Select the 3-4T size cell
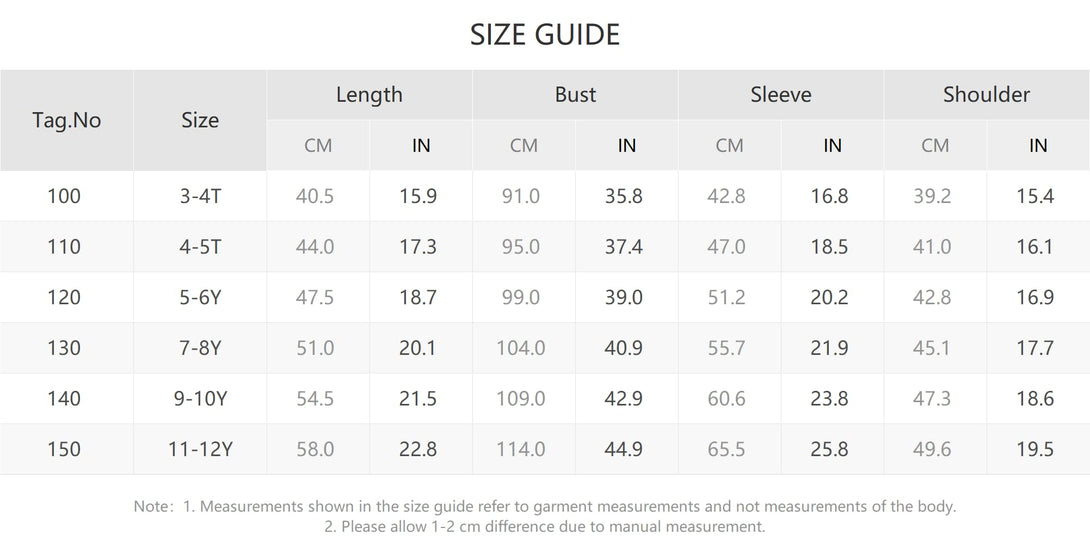The width and height of the screenshot is (1090, 559). (200, 196)
